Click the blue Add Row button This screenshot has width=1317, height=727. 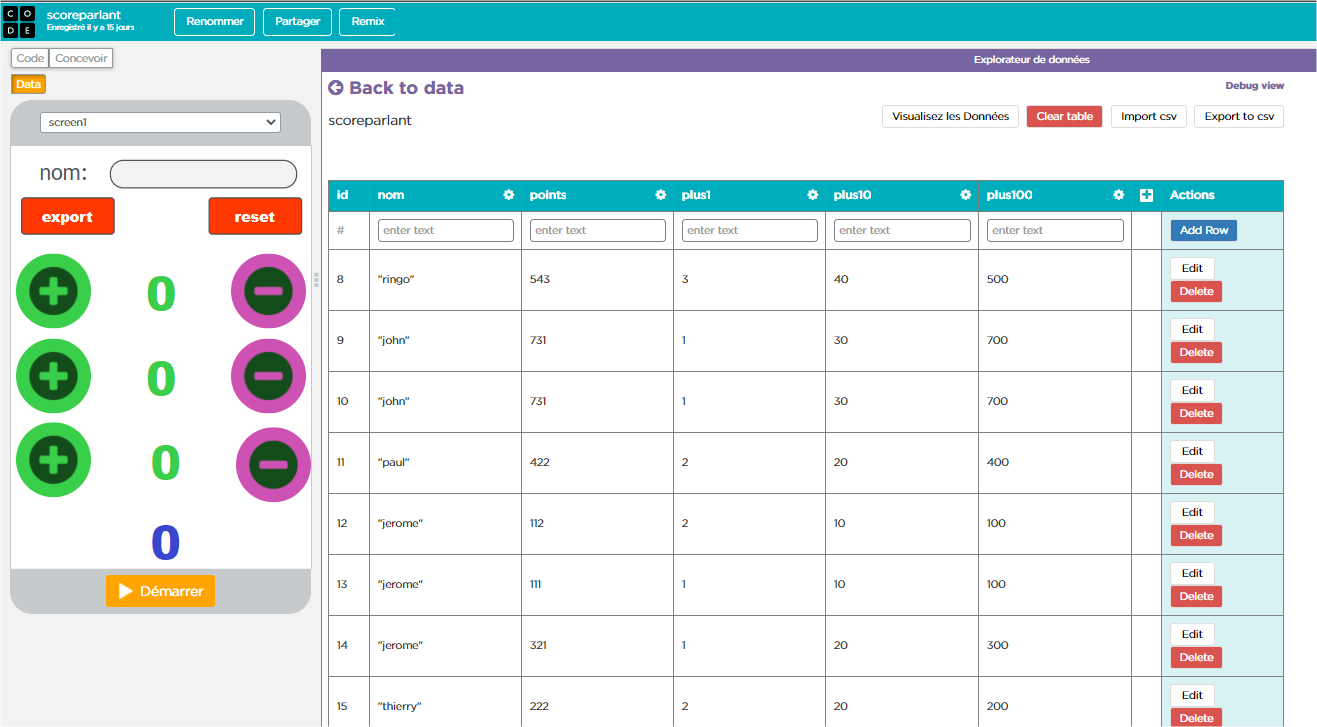1204,230
